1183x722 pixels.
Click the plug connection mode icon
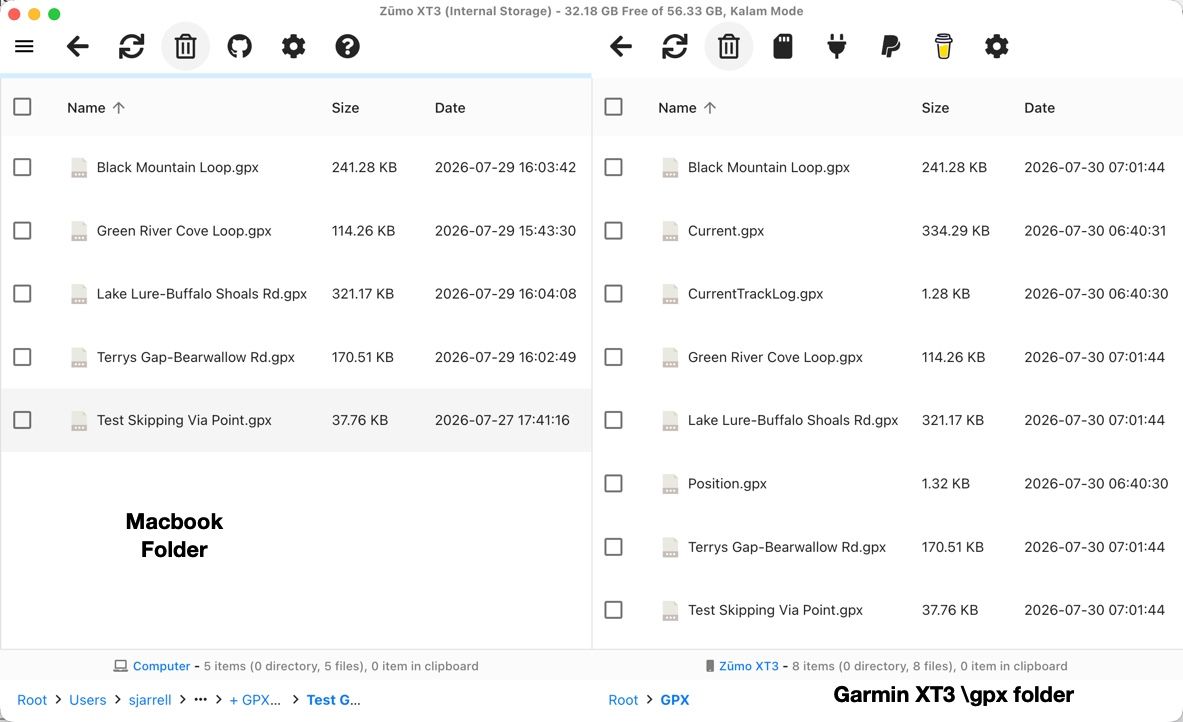pyautogui.click(x=837, y=47)
